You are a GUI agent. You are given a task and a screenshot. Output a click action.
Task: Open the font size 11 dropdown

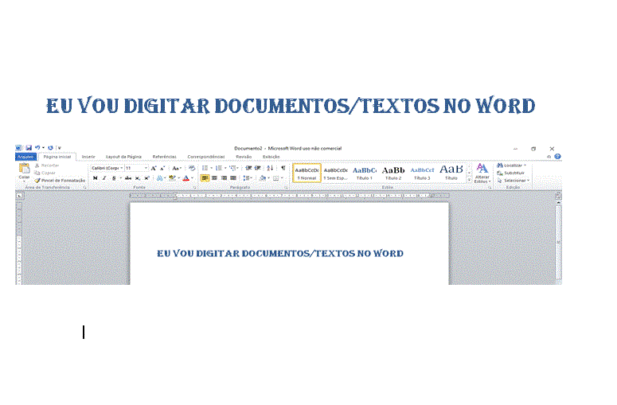tap(136, 168)
